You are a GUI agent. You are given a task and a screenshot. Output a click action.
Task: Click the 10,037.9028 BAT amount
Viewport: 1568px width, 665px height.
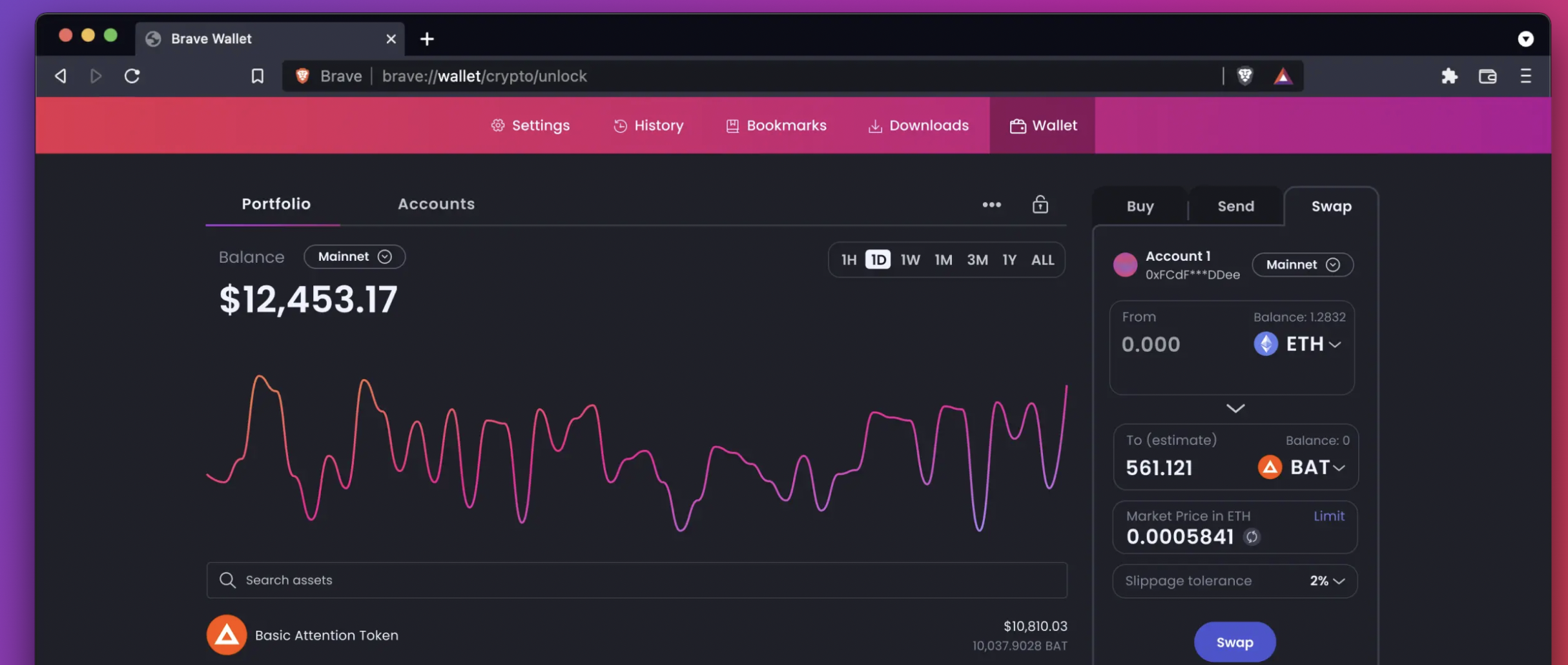point(1020,646)
